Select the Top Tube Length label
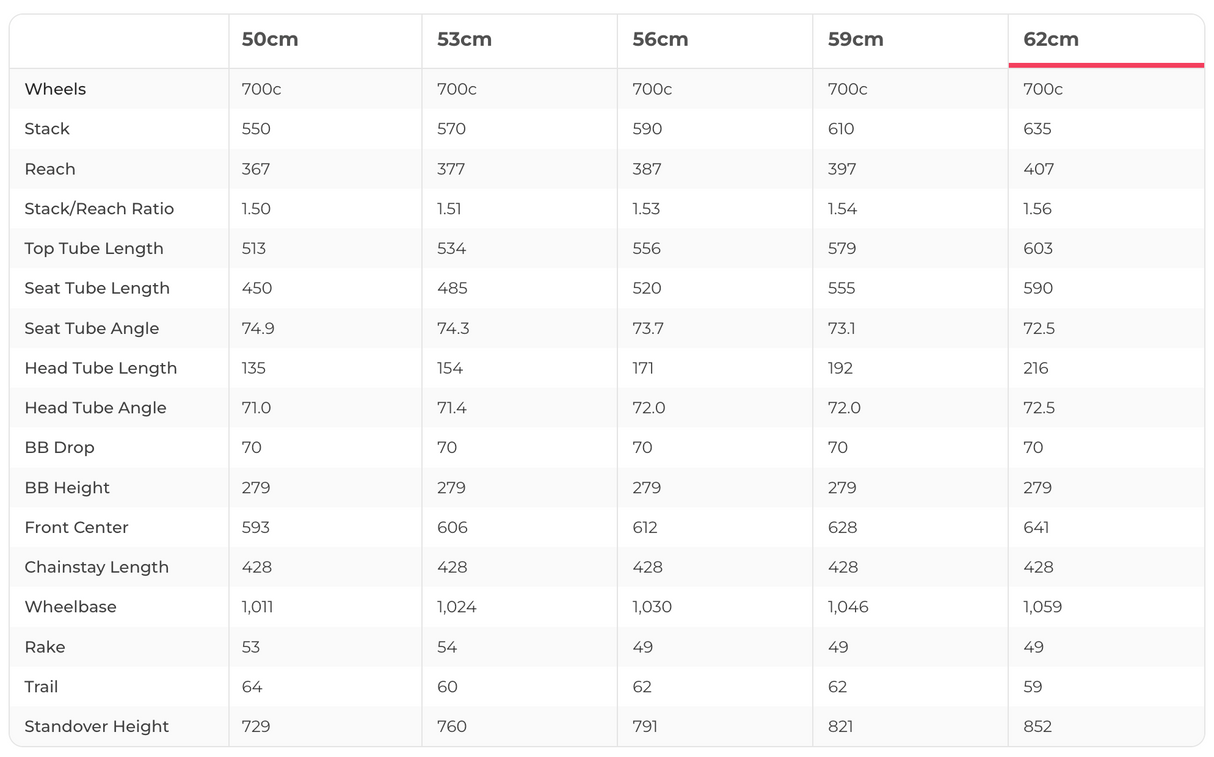 click(x=94, y=249)
